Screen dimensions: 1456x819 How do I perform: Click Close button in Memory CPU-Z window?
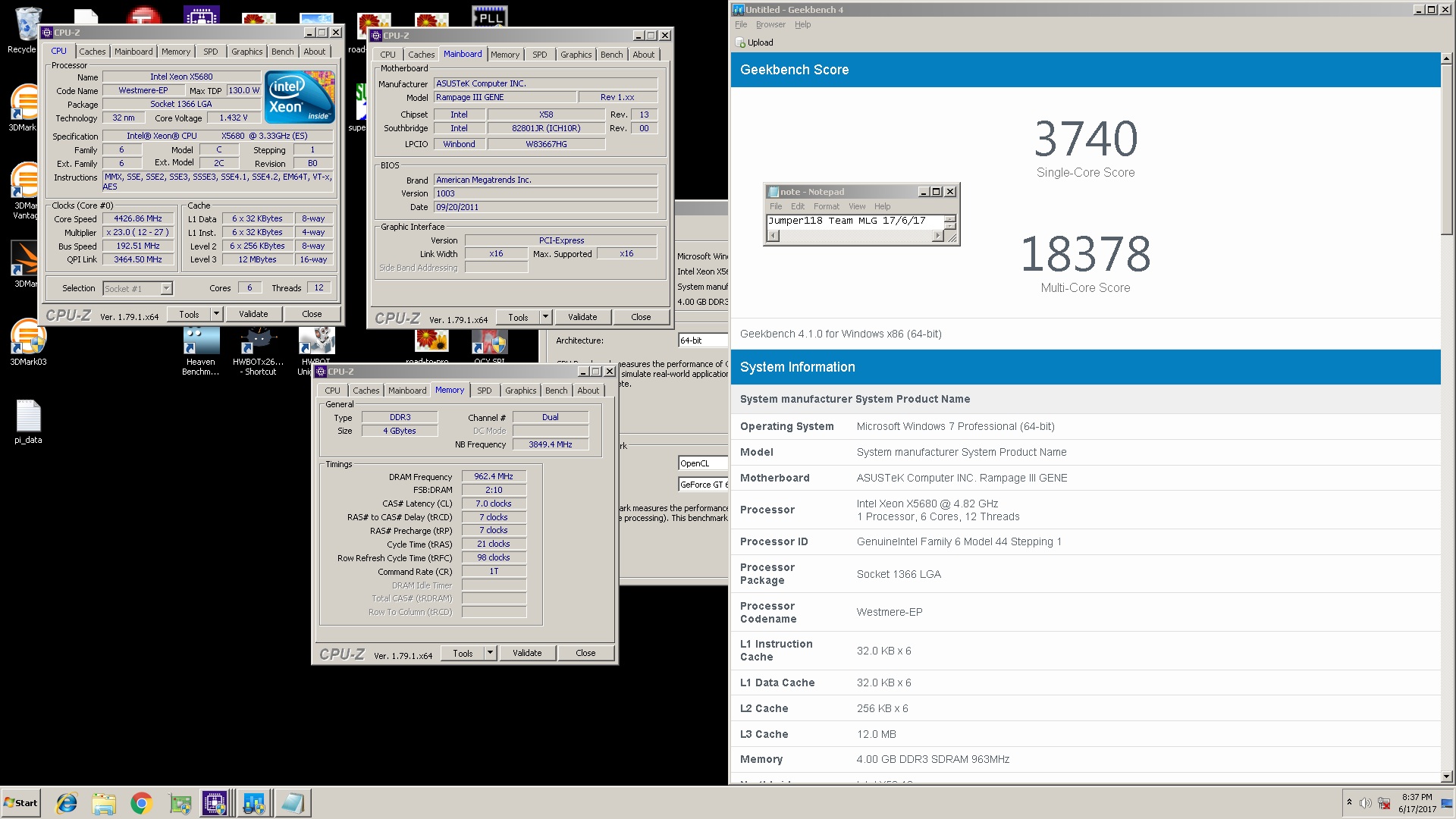coord(585,653)
